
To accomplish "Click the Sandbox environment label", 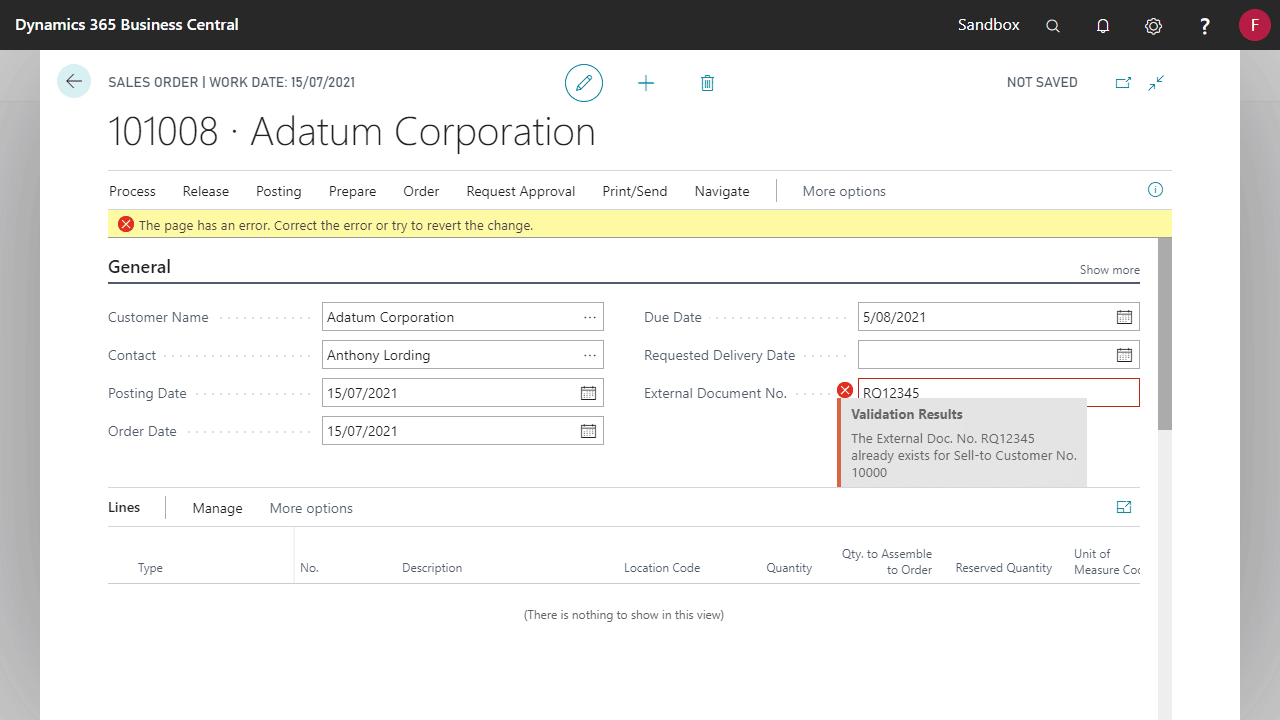I will (989, 25).
